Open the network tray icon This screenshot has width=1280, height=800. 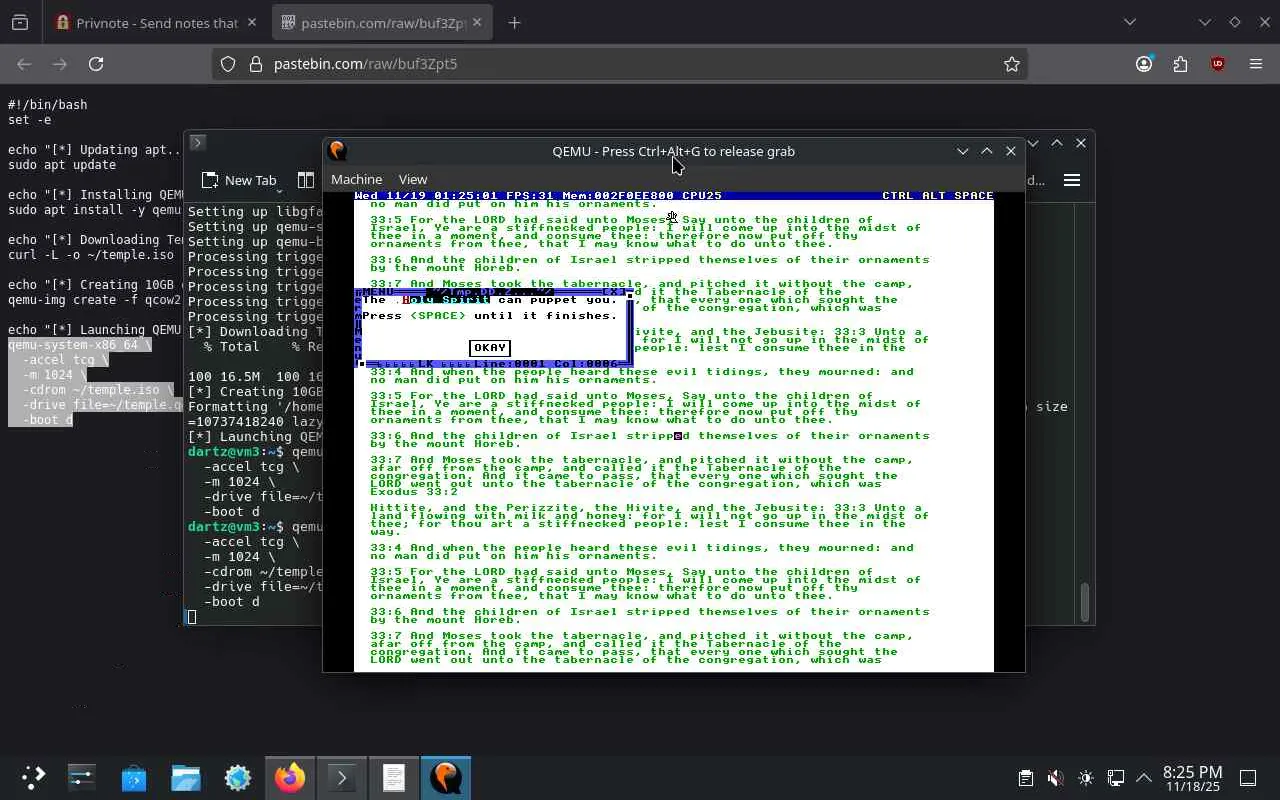tap(1116, 778)
